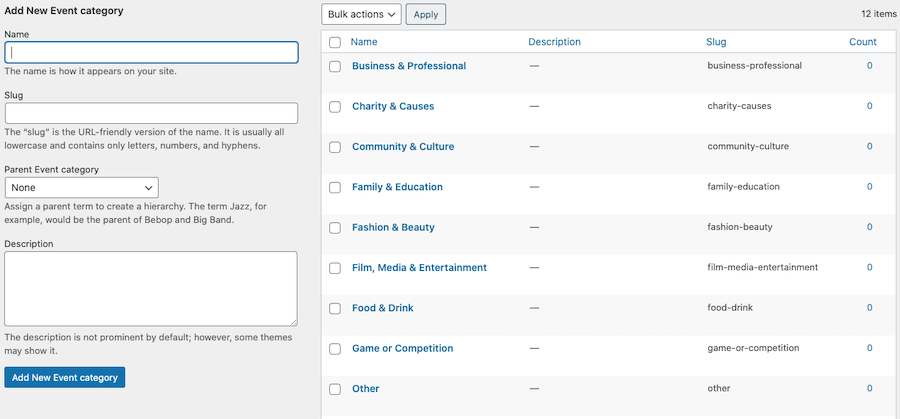900x419 pixels.
Task: Tick the Other category checkbox
Action: 335,389
